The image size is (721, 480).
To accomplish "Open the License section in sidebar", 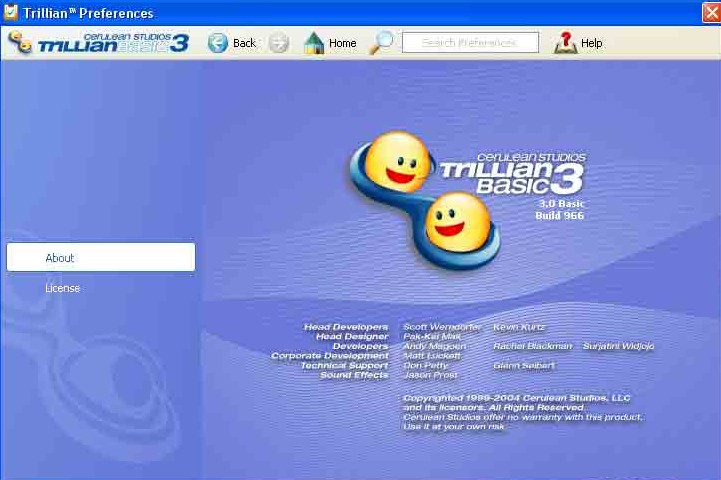I will click(63, 288).
